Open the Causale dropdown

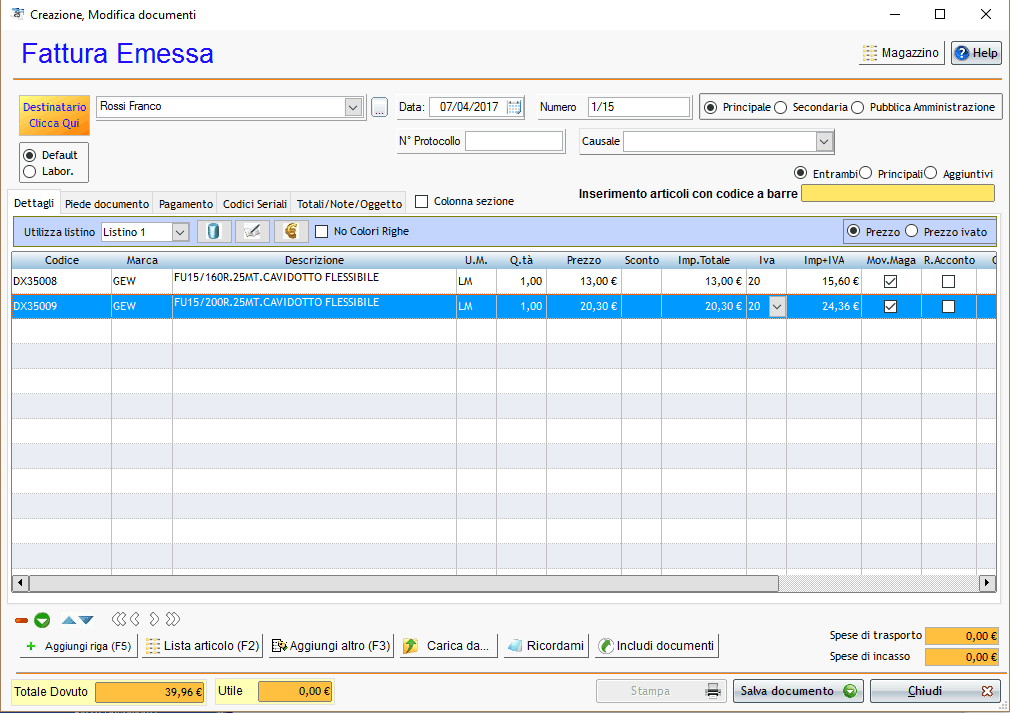(x=824, y=142)
